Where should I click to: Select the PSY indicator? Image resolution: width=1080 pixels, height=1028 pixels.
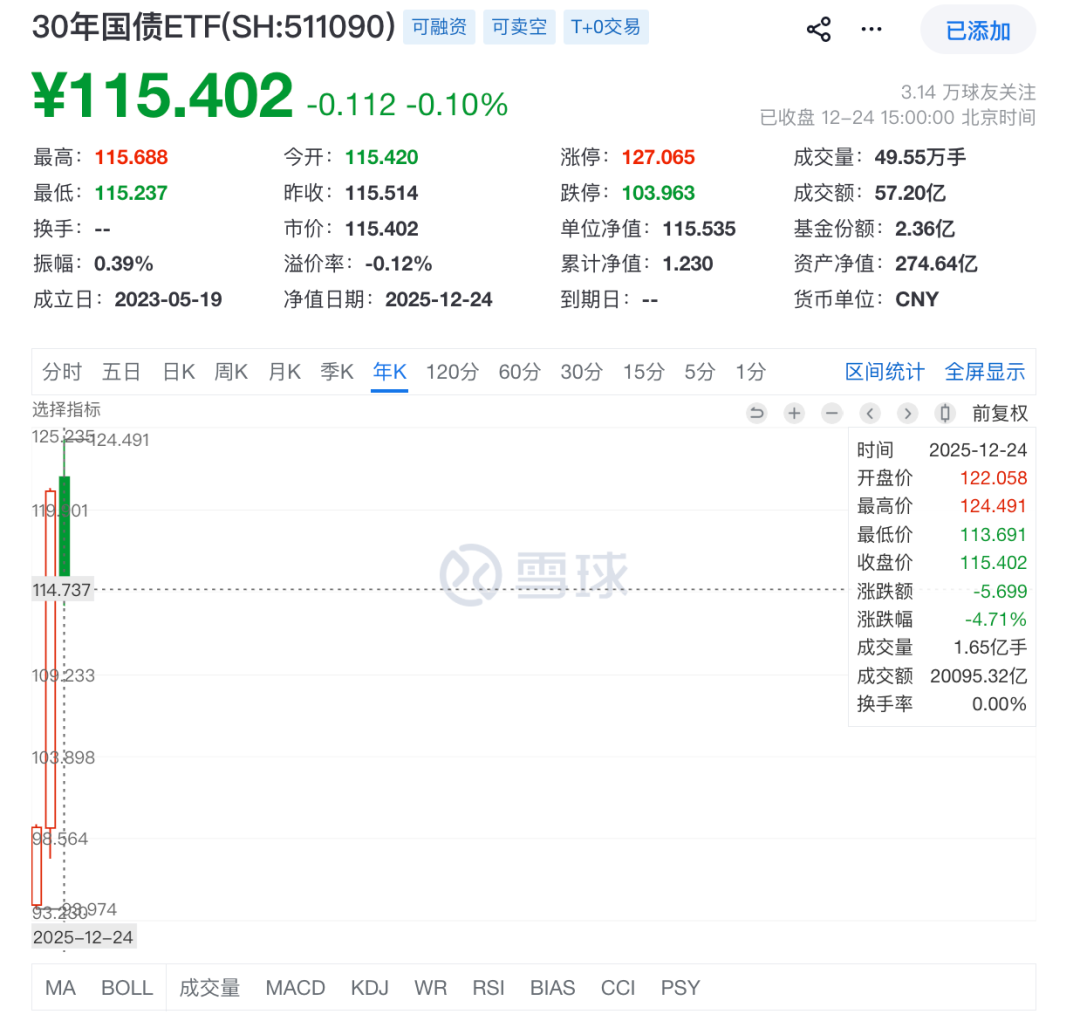[680, 987]
